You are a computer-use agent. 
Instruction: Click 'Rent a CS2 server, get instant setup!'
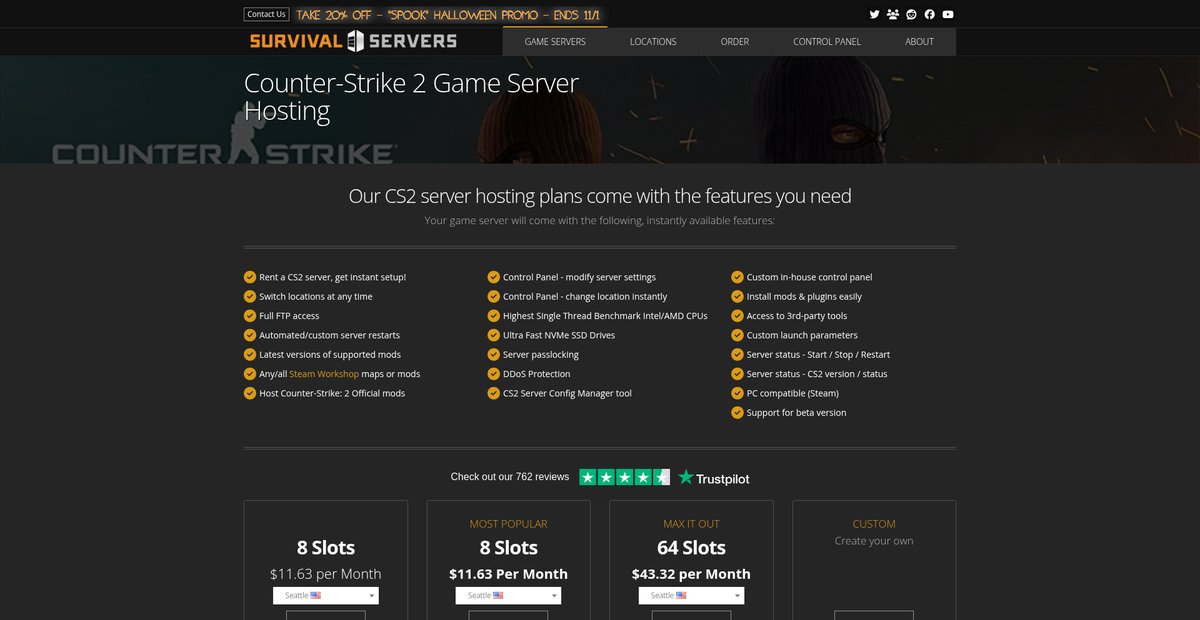pyautogui.click(x=332, y=277)
